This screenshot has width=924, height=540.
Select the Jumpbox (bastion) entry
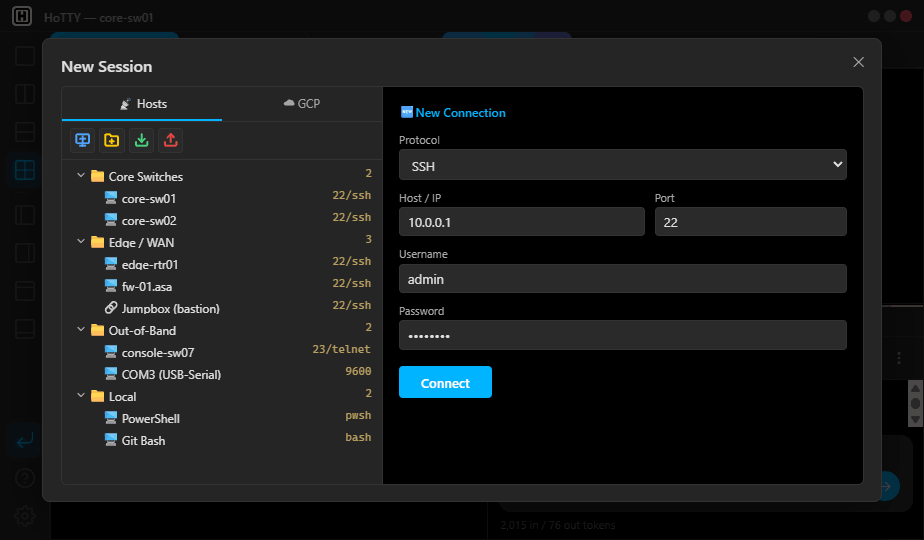click(222, 308)
